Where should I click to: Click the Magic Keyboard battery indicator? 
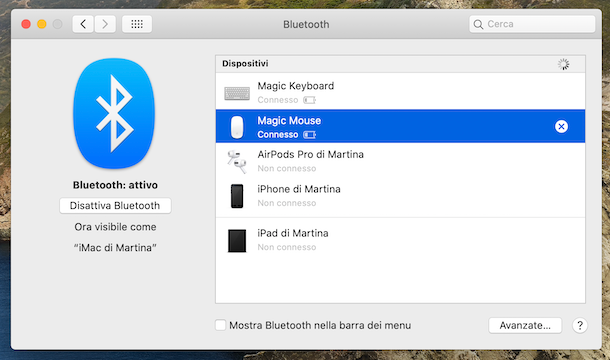click(310, 100)
